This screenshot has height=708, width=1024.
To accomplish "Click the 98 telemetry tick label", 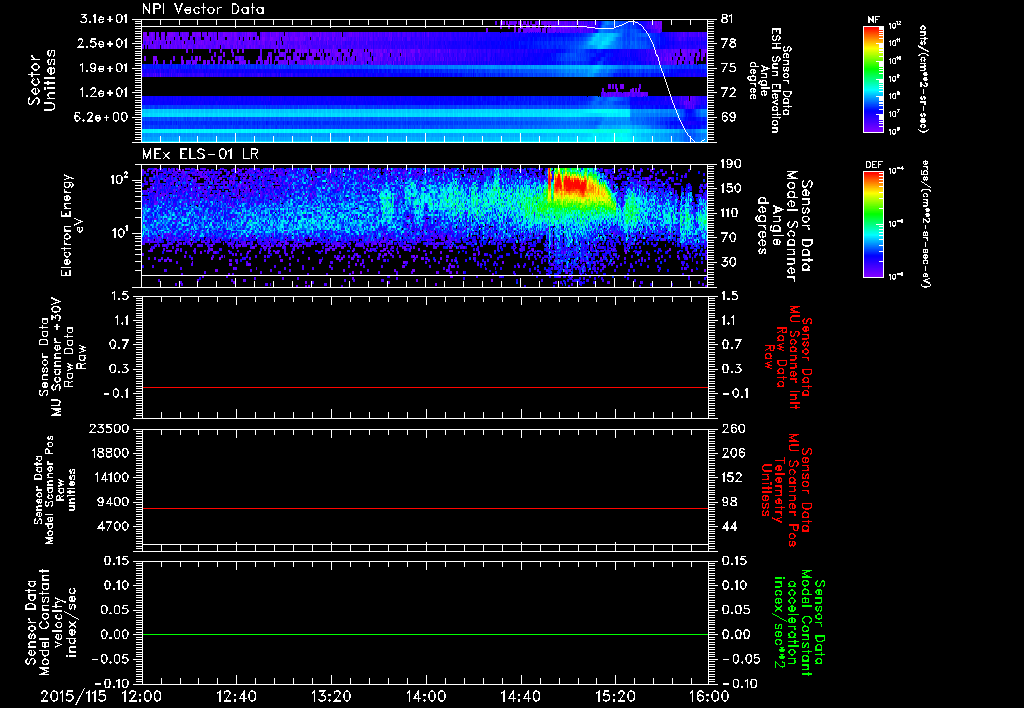I will pyautogui.click(x=729, y=502).
